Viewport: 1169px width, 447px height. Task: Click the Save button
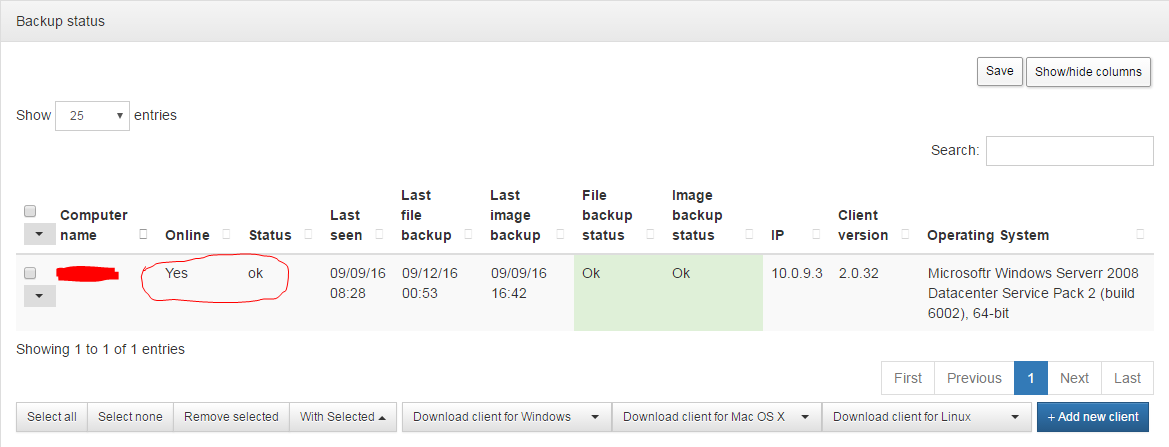point(1000,72)
